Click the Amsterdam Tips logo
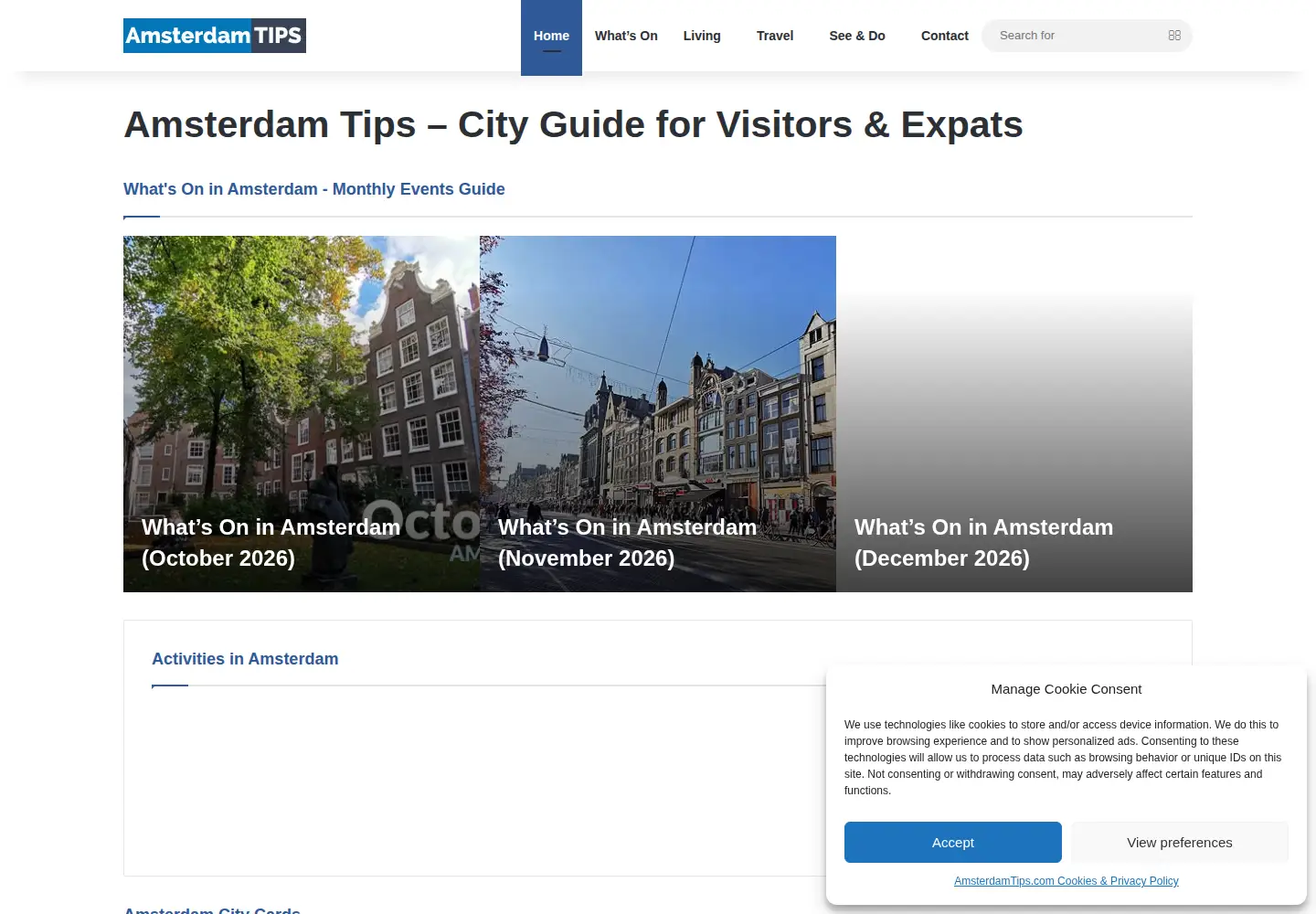This screenshot has height=914, width=1316. pos(215,36)
